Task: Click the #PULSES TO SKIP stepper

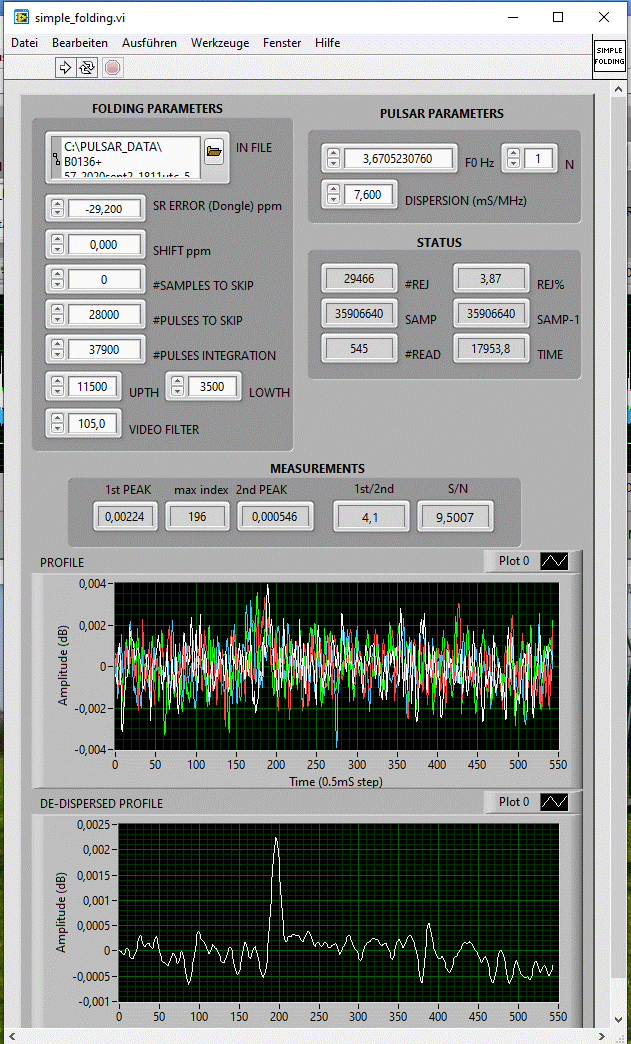Action: 57,314
